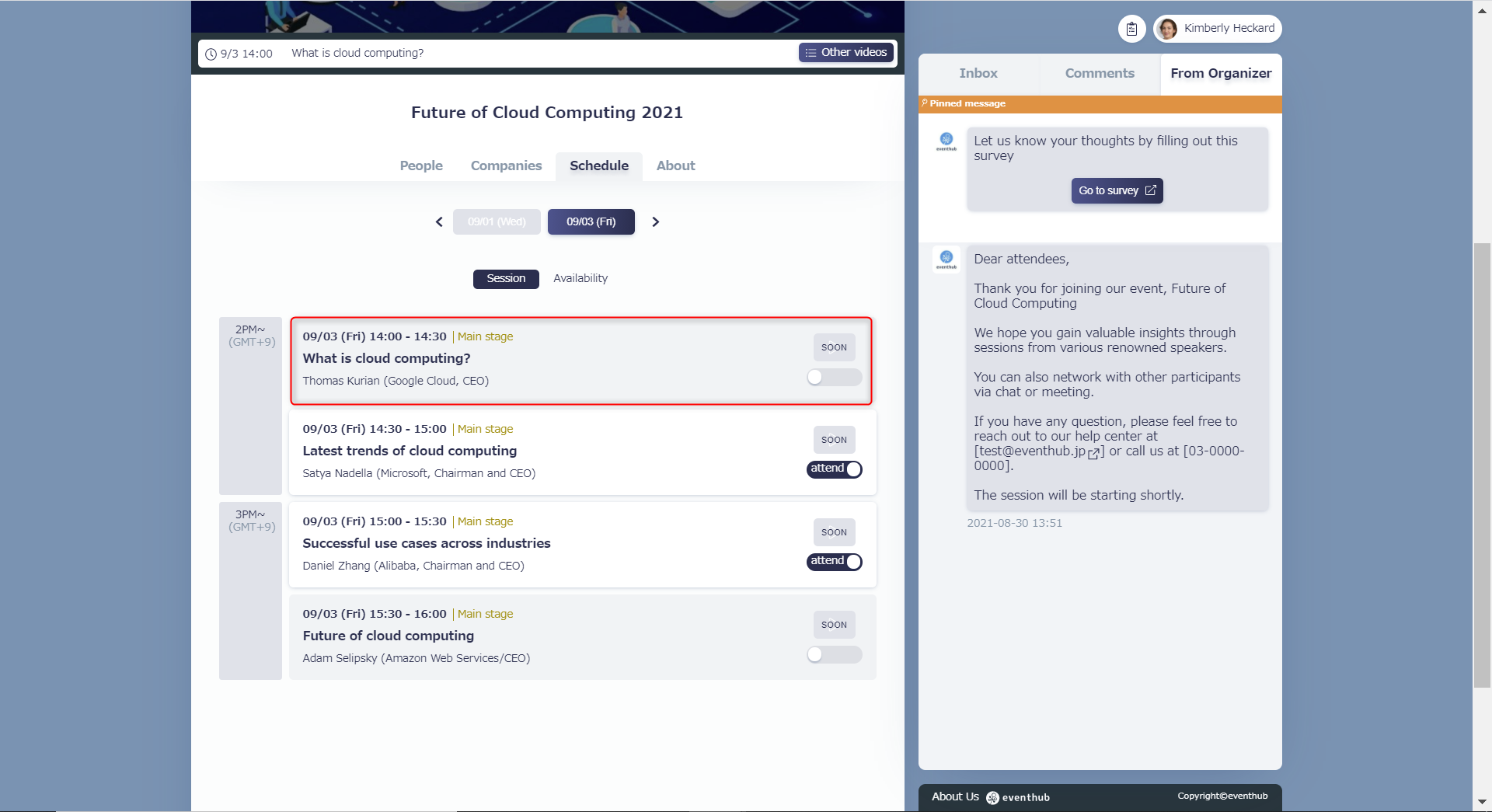Select the From Organizer tab

click(1221, 73)
